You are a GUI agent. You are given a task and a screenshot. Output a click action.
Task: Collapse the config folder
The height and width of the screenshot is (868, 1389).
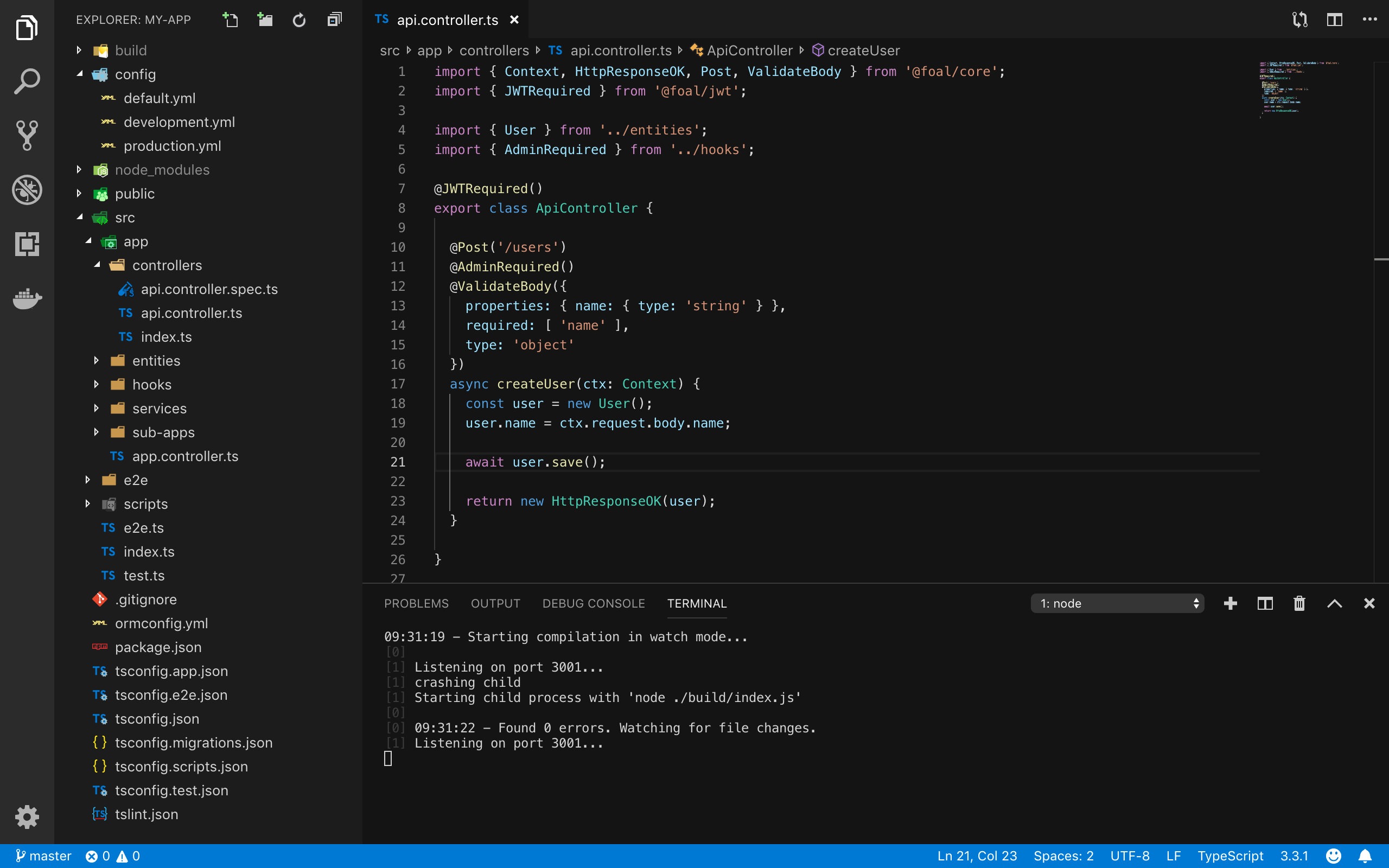(136, 74)
